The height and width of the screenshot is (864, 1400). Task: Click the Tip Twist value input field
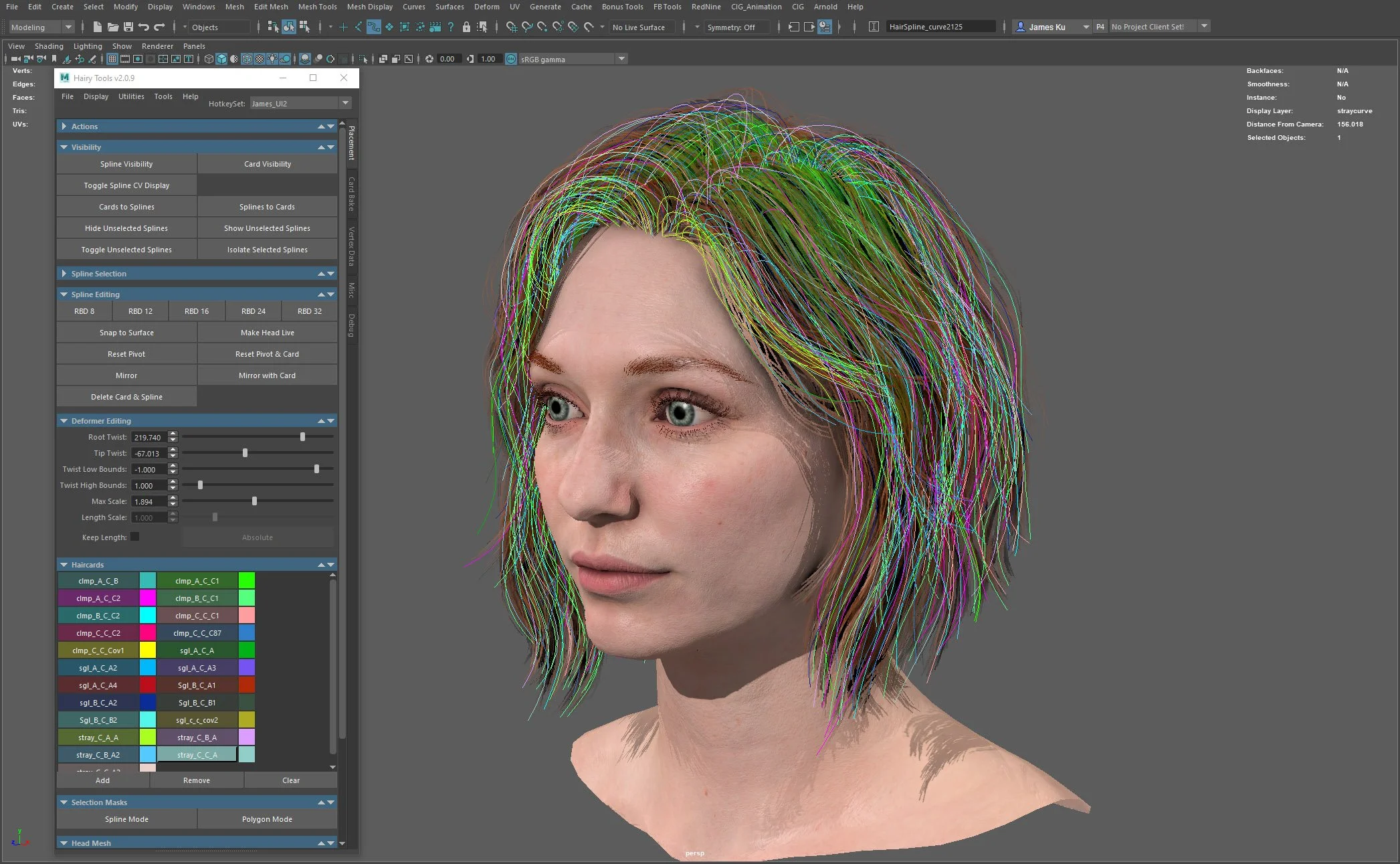pos(148,454)
